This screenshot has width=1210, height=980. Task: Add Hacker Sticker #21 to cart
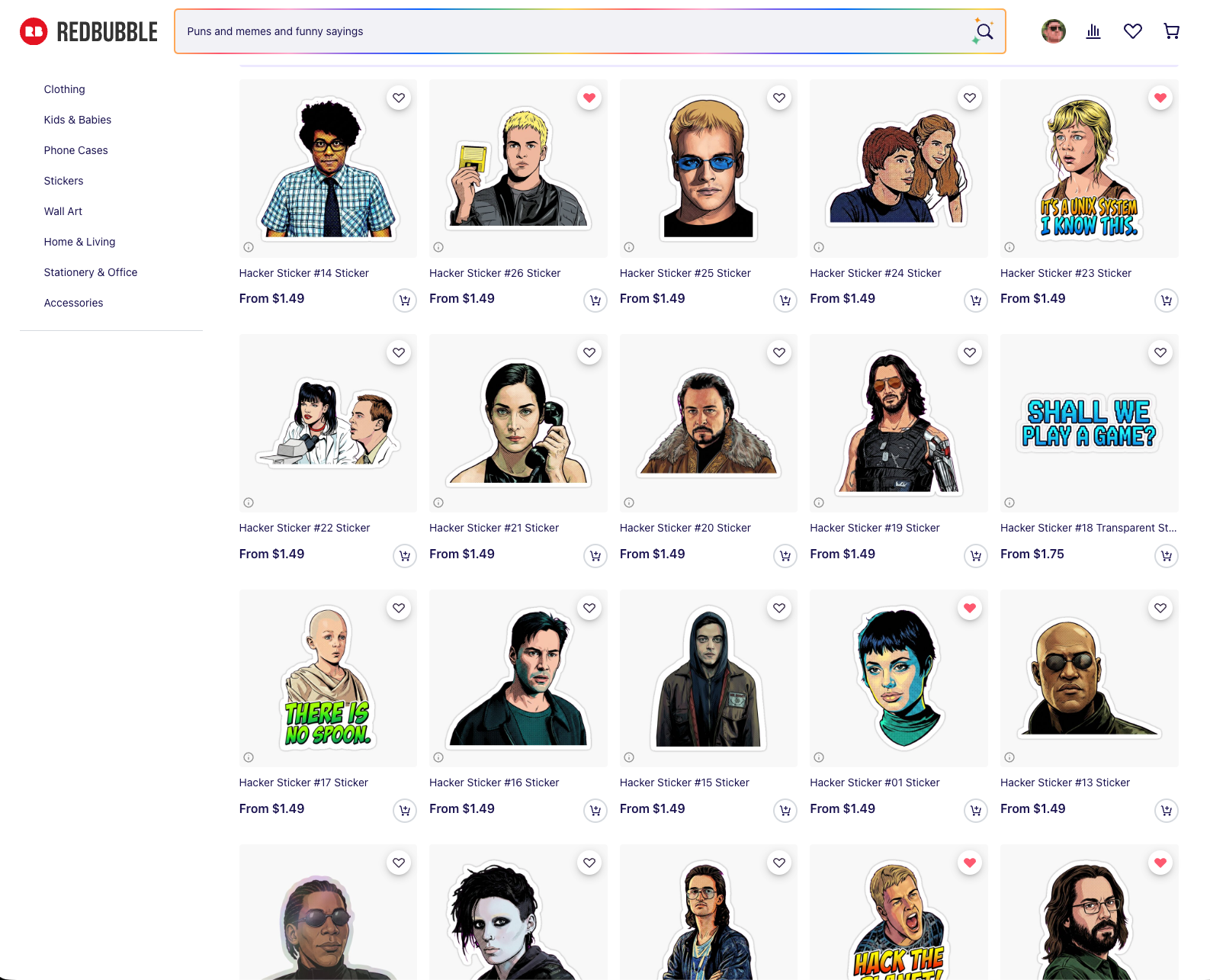(595, 556)
